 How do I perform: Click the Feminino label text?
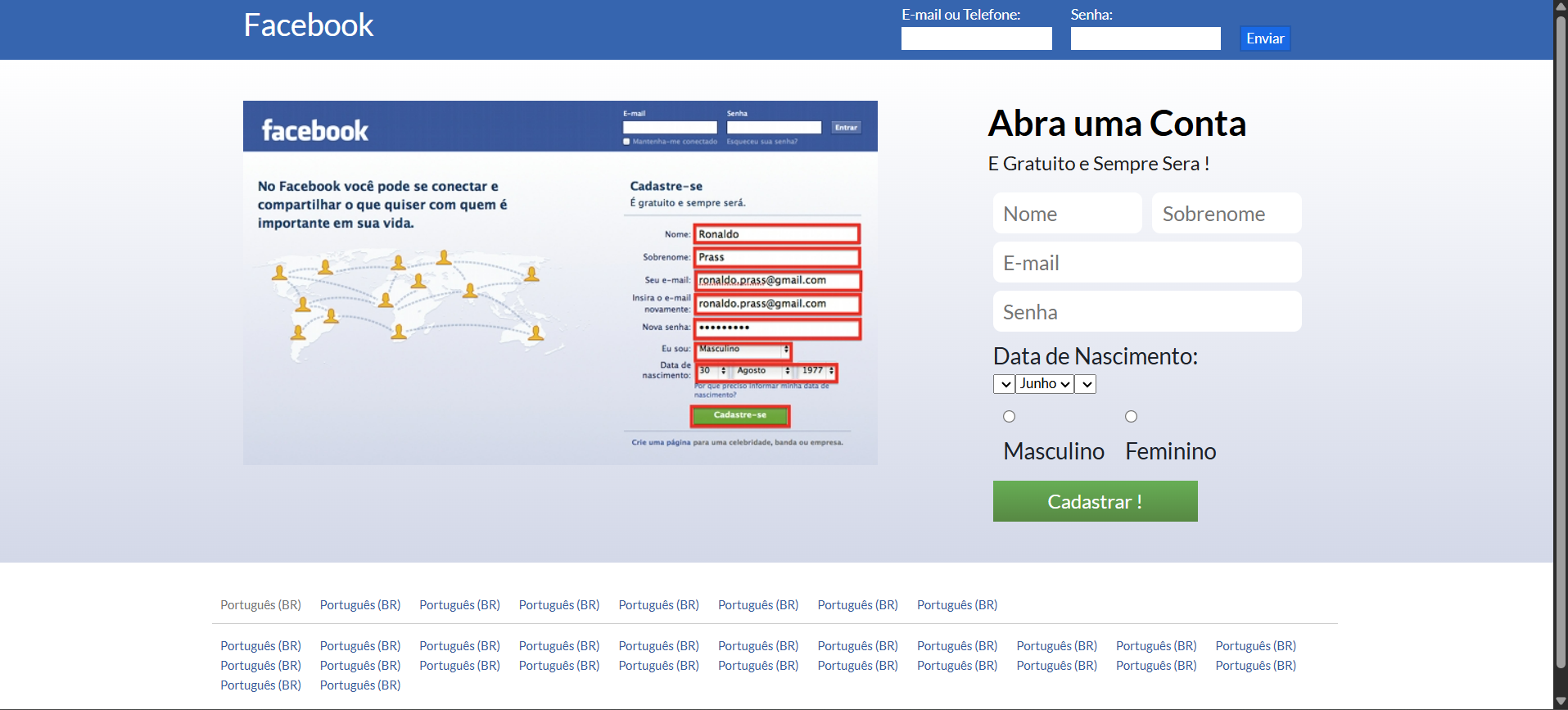tap(1170, 451)
